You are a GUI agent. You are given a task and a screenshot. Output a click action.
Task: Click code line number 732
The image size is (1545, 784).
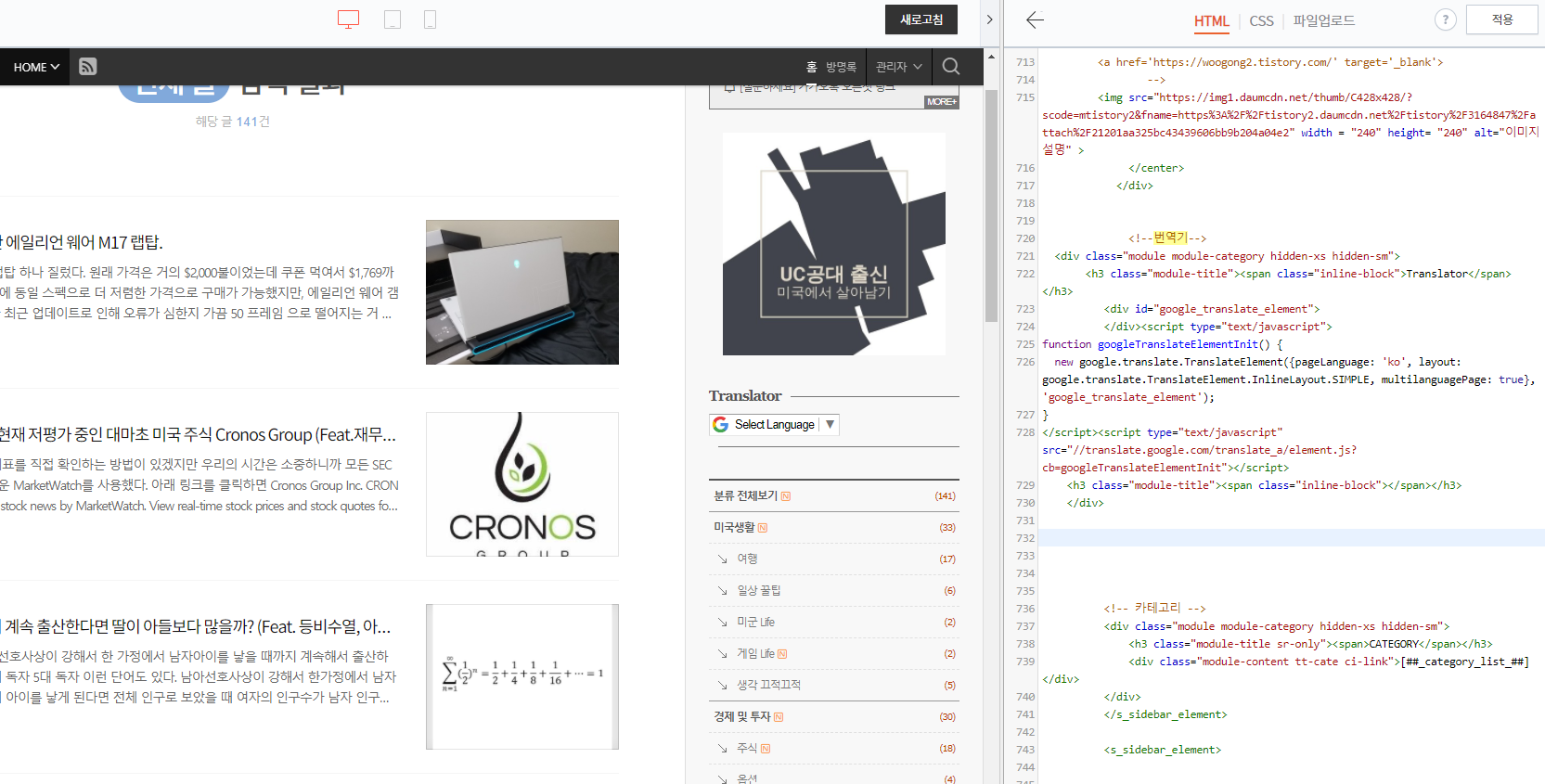1024,538
